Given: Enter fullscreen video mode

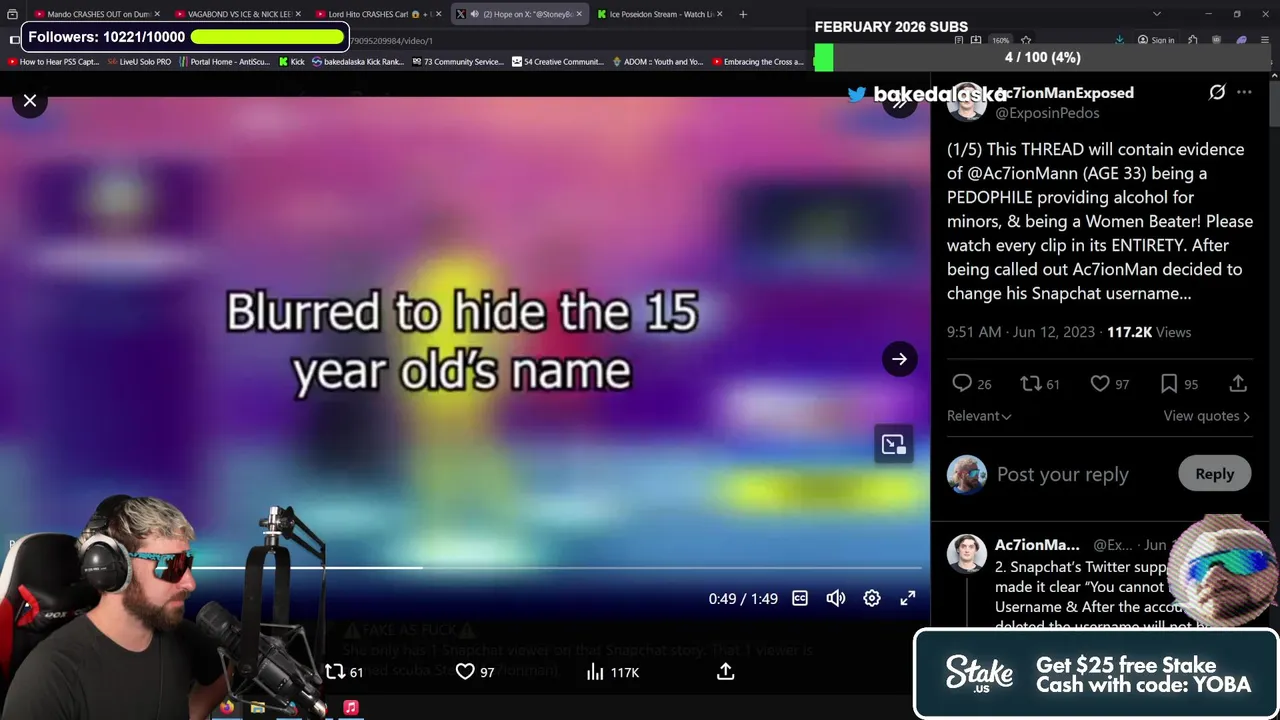Looking at the screenshot, I should pos(908,598).
